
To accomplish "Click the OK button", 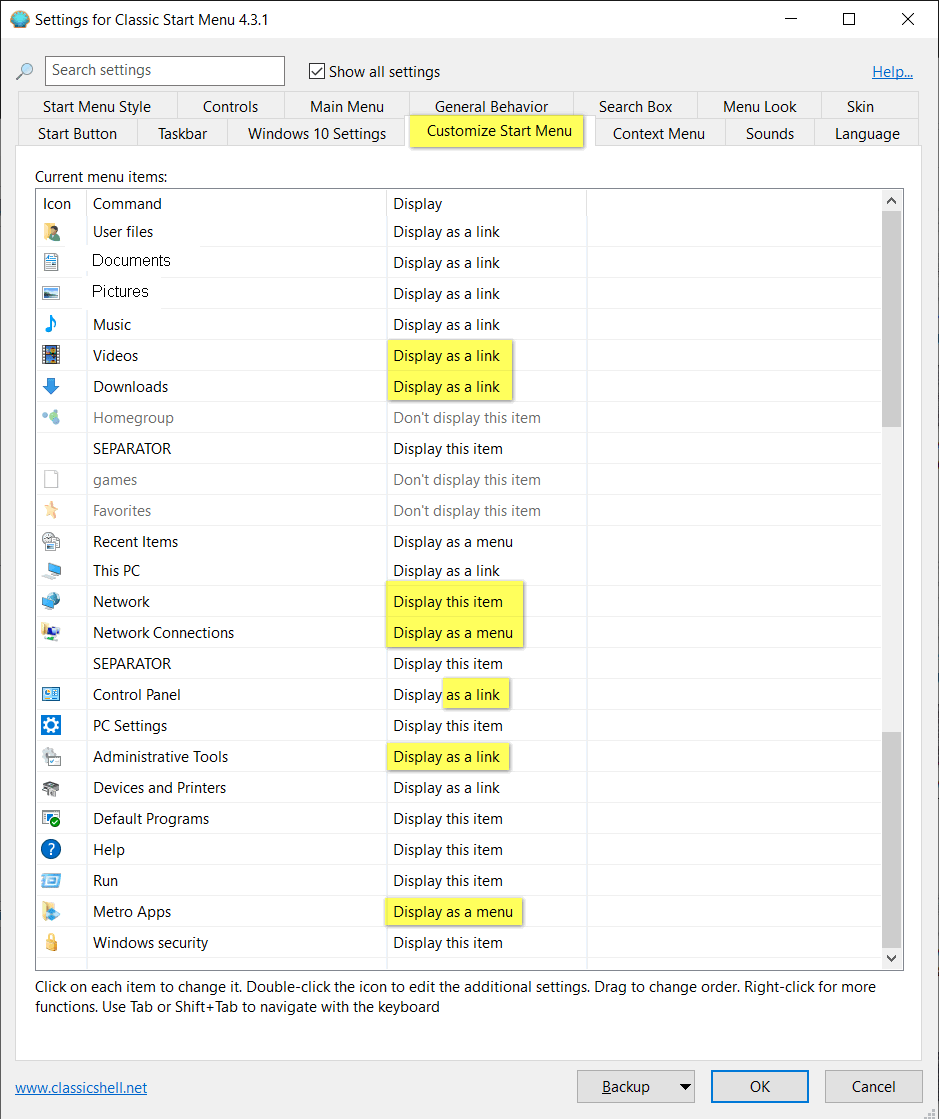I will coord(760,1087).
